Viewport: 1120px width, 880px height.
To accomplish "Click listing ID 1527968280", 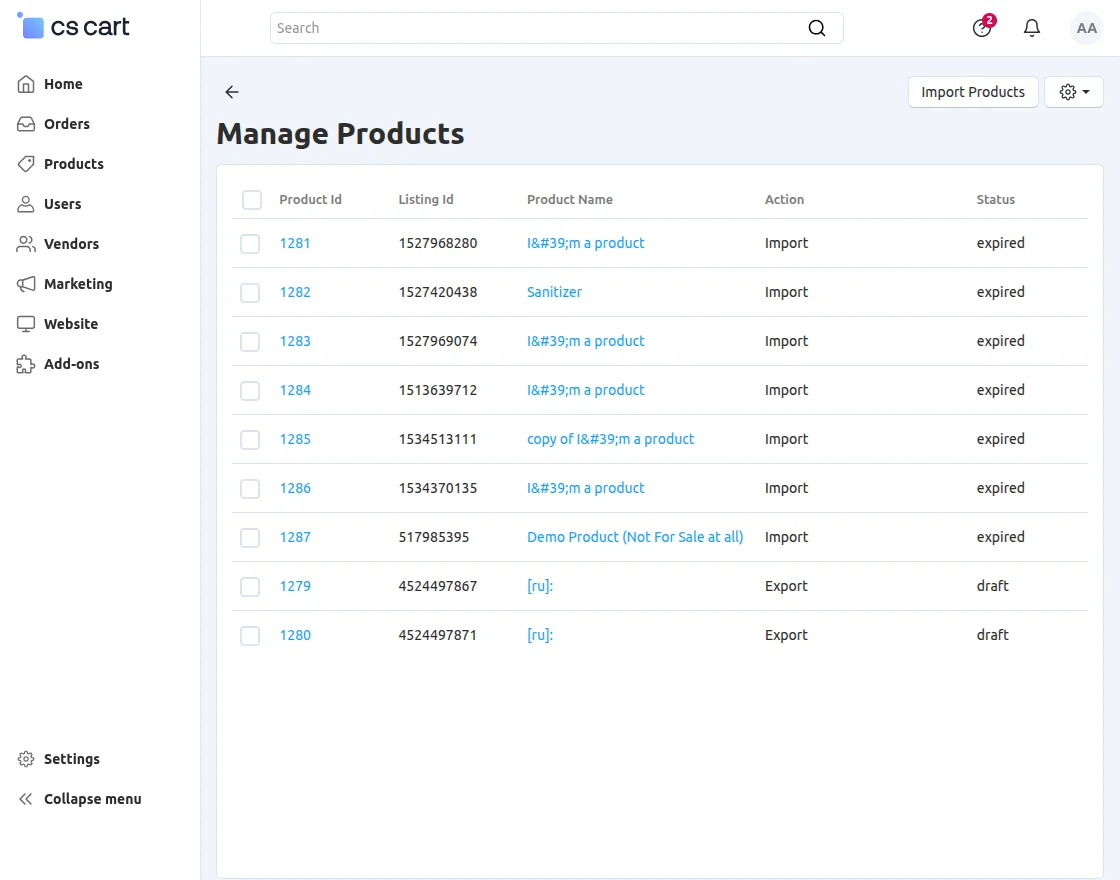I will point(438,244).
